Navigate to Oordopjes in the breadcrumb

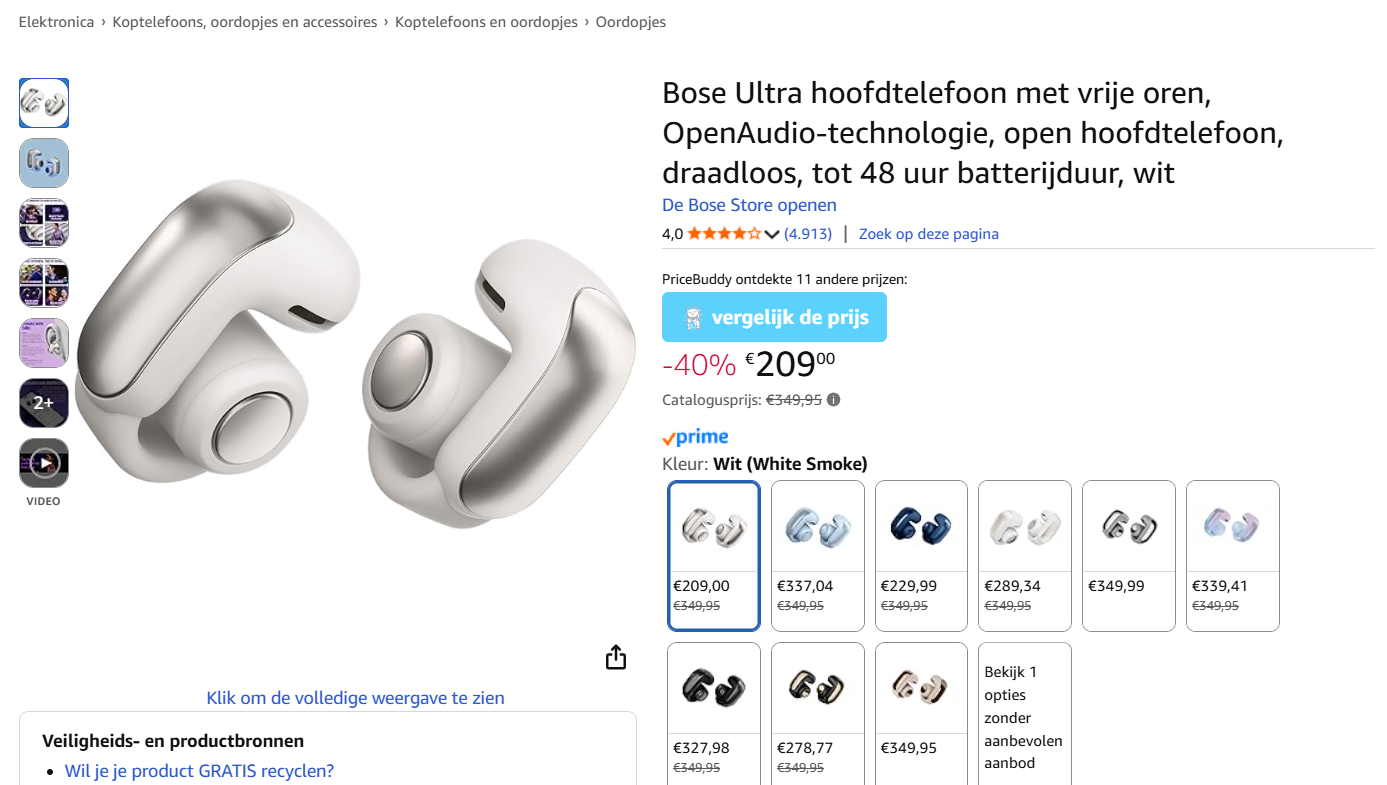click(x=631, y=20)
